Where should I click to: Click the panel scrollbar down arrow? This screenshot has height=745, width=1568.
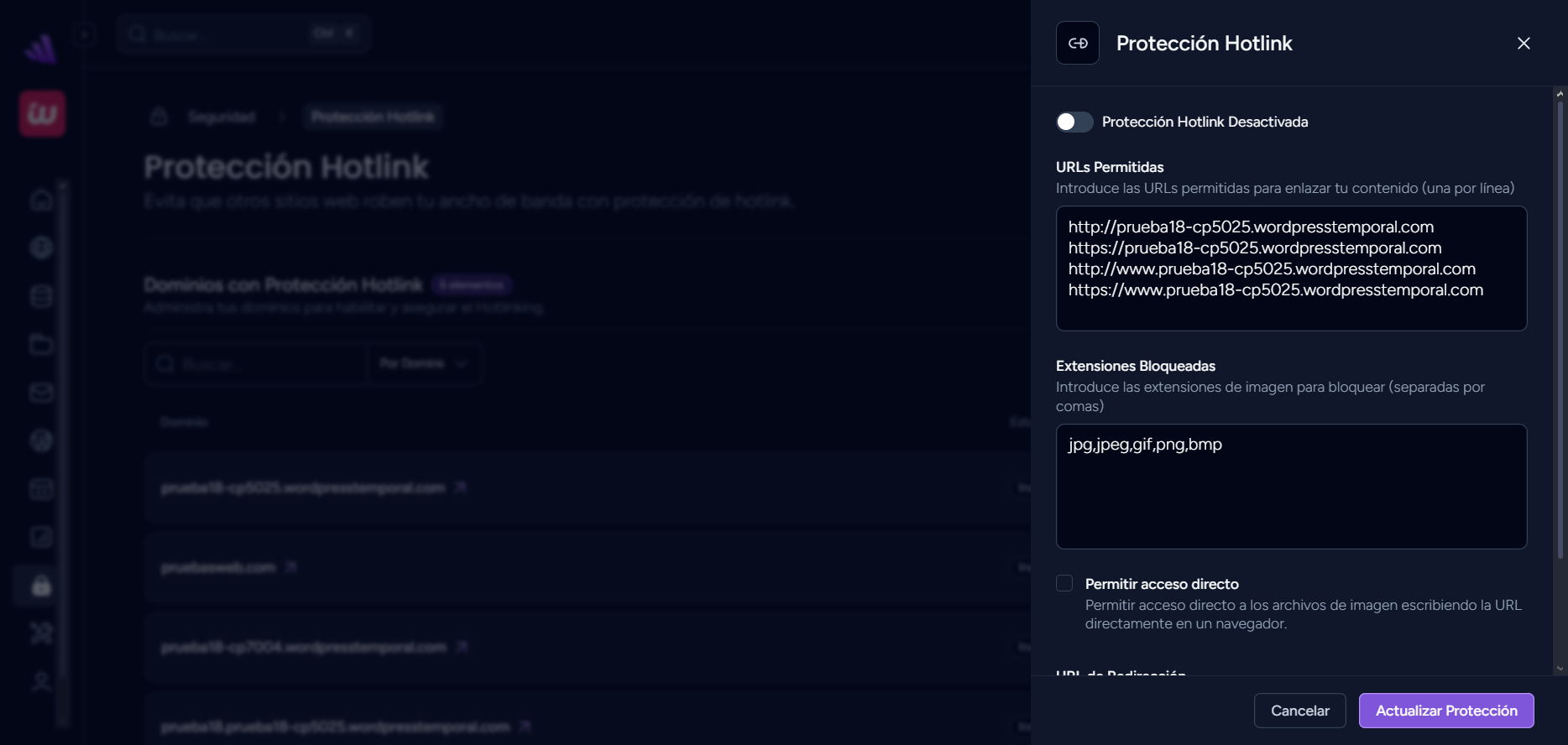tap(1560, 669)
